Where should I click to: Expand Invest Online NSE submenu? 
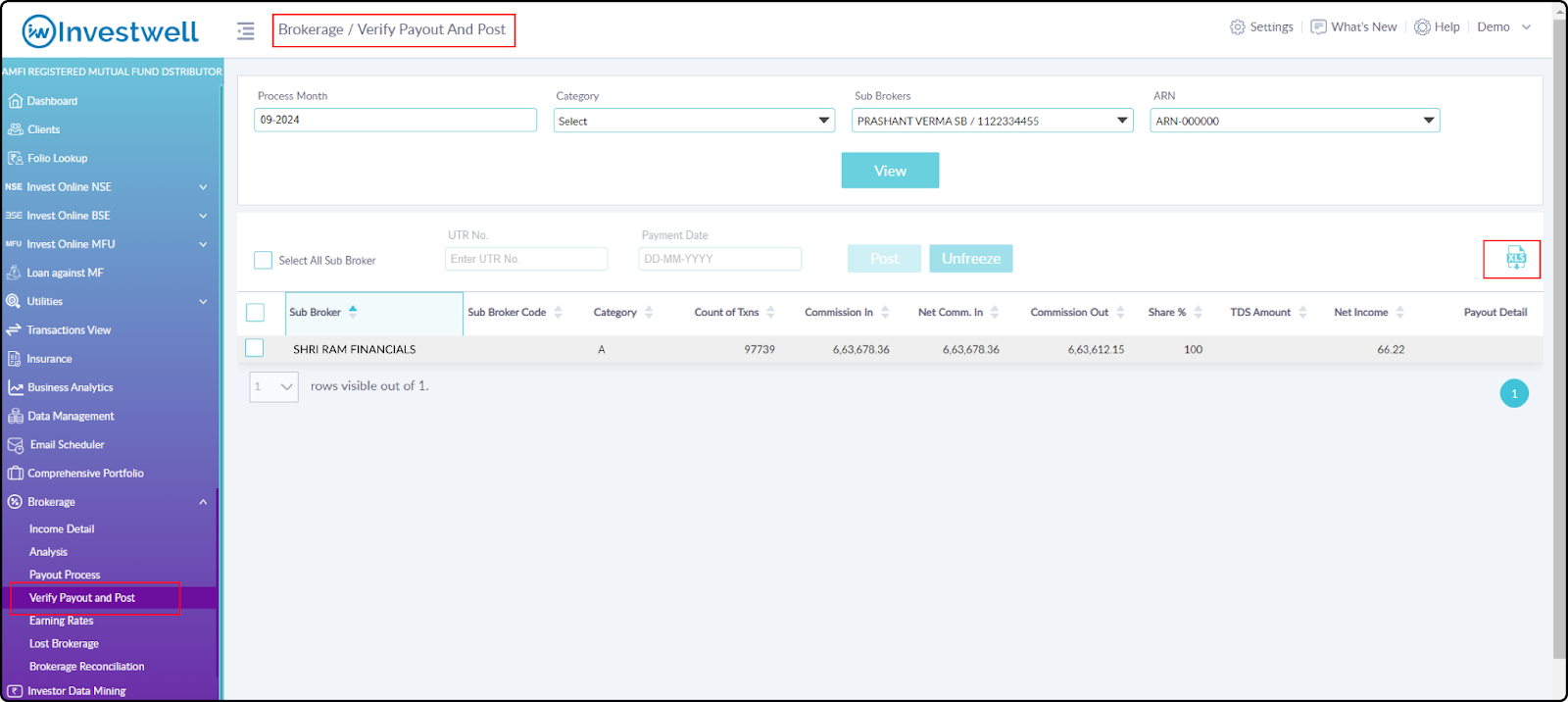click(x=204, y=187)
